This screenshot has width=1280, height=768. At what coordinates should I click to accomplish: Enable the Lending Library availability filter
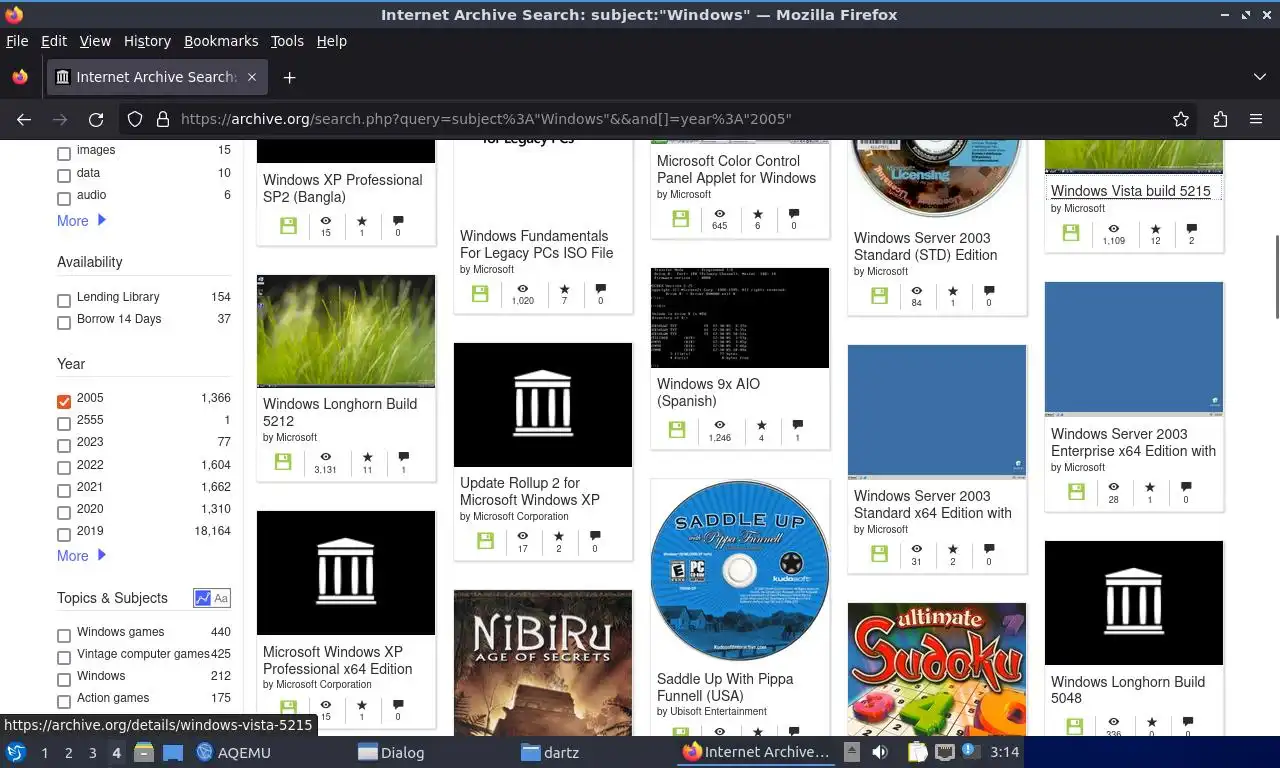(x=64, y=300)
